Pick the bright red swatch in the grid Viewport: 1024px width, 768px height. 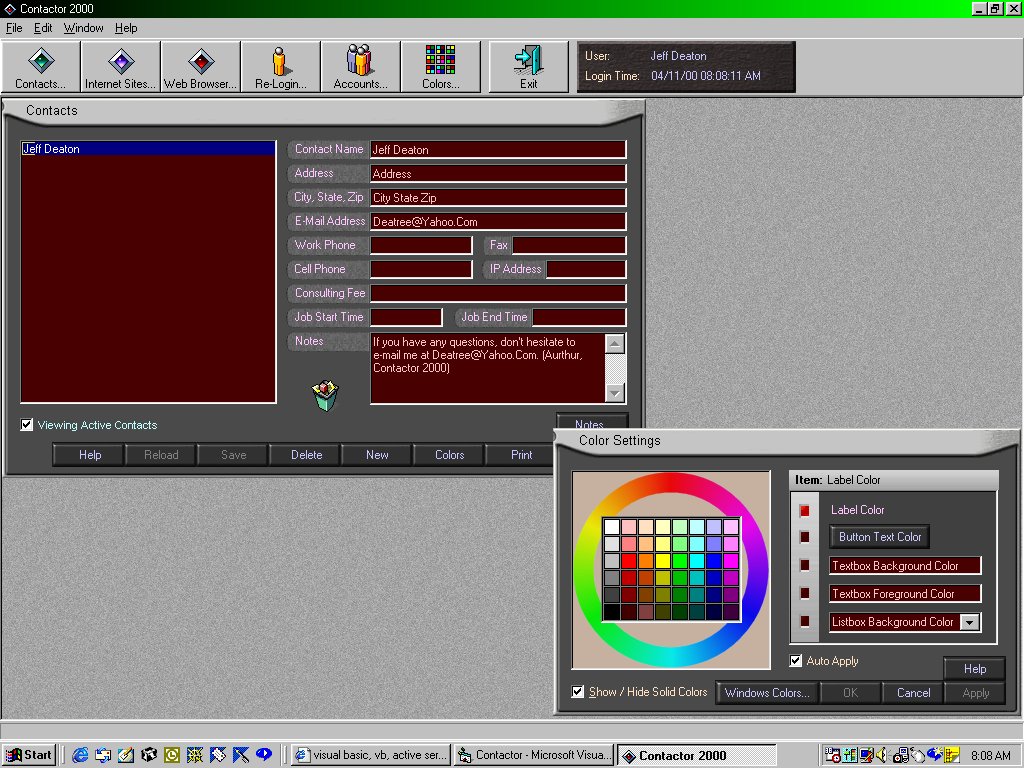(629, 561)
